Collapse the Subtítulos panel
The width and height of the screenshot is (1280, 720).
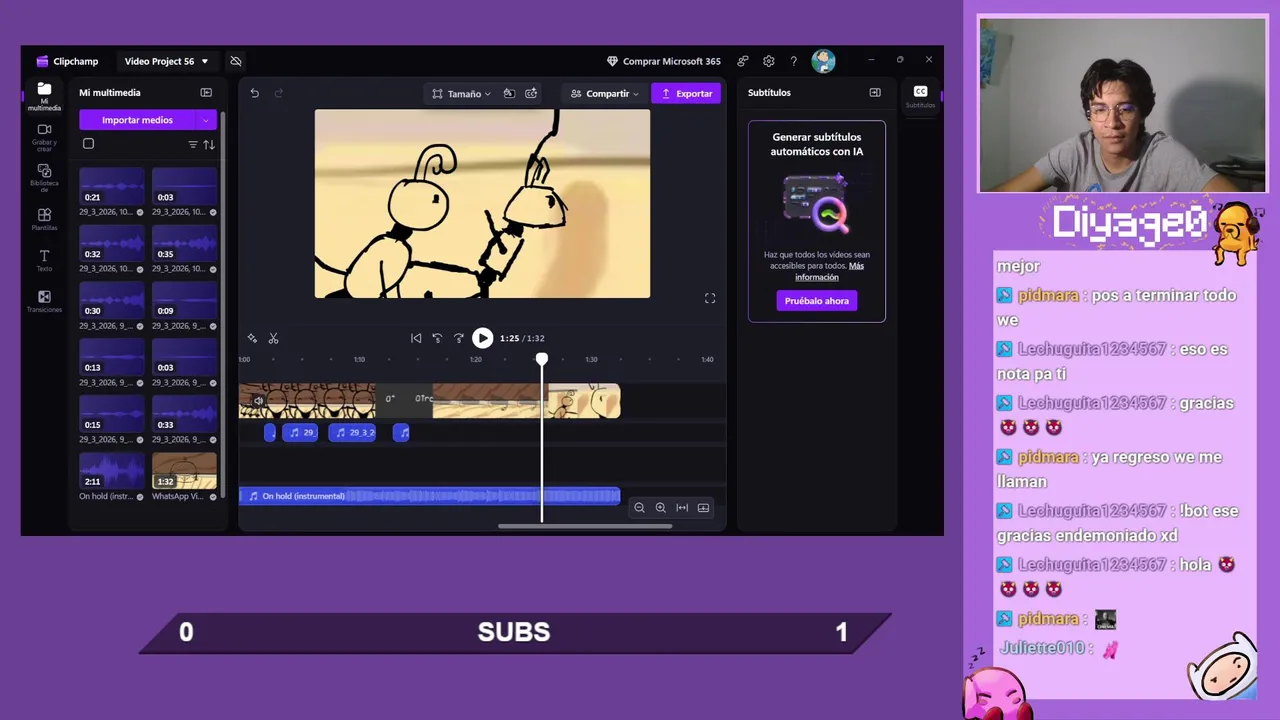pos(875,93)
